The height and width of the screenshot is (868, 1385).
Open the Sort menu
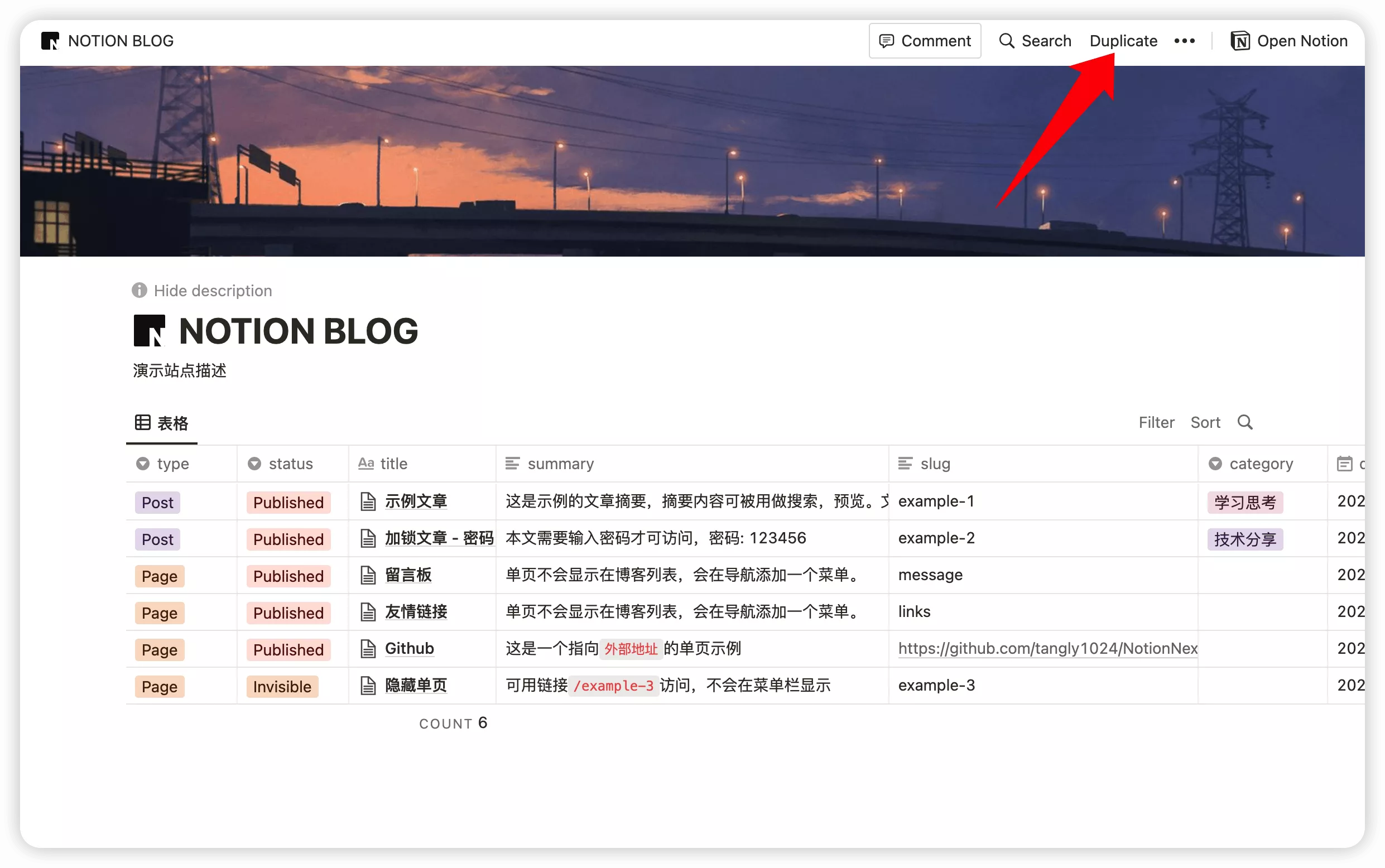(1205, 422)
